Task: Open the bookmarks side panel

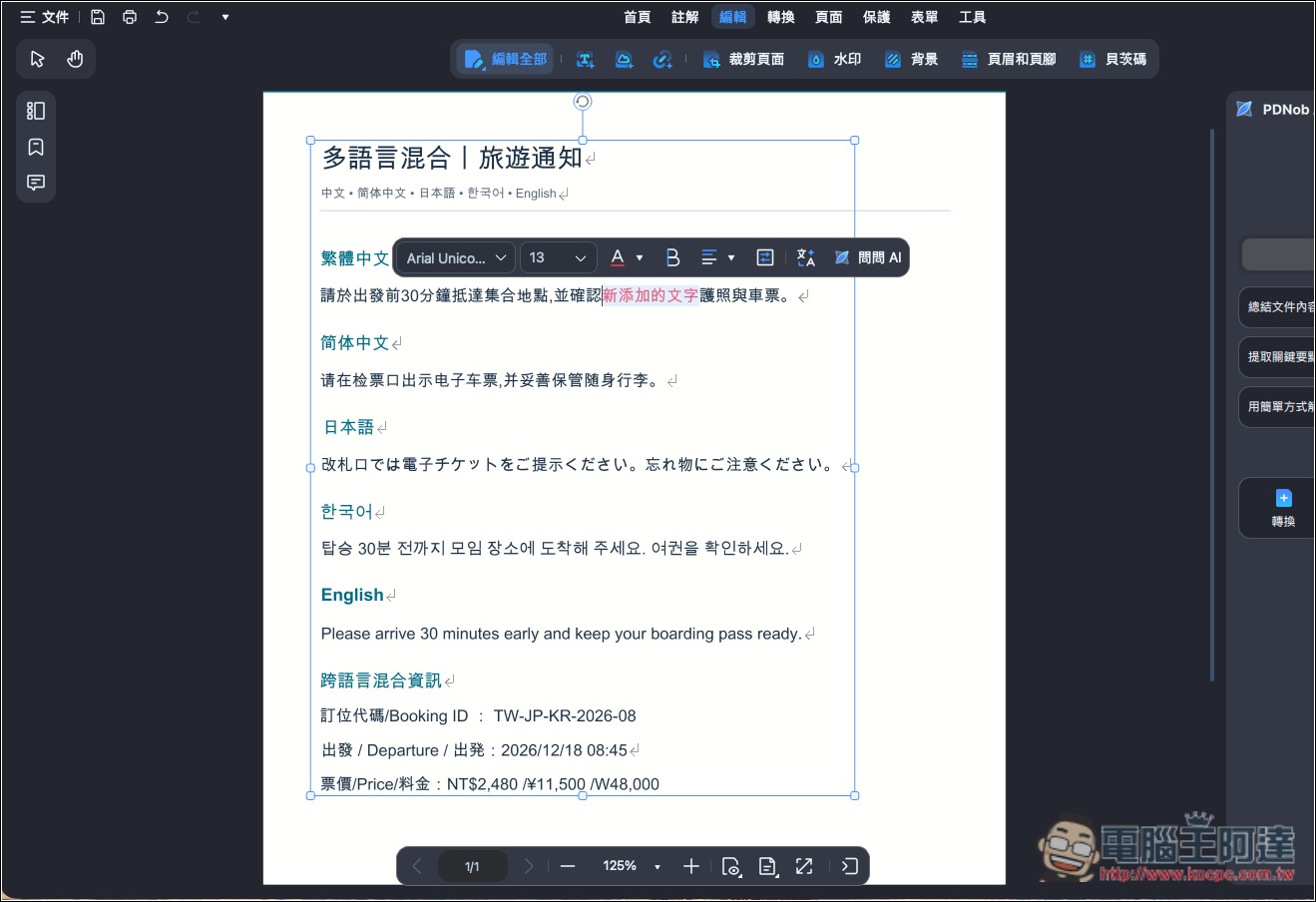Action: point(36,147)
